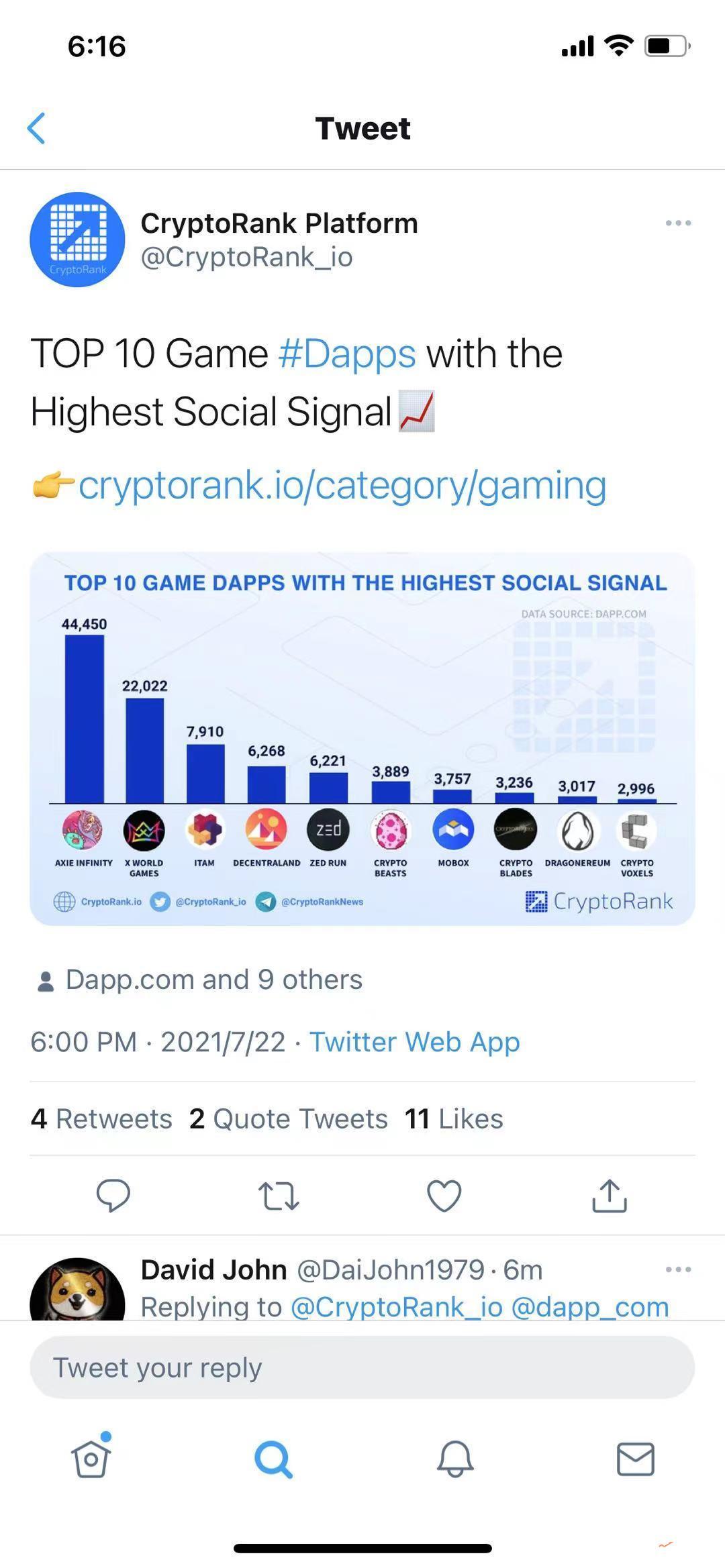View the 11 Likes list
725x1568 pixels.
coord(452,1117)
